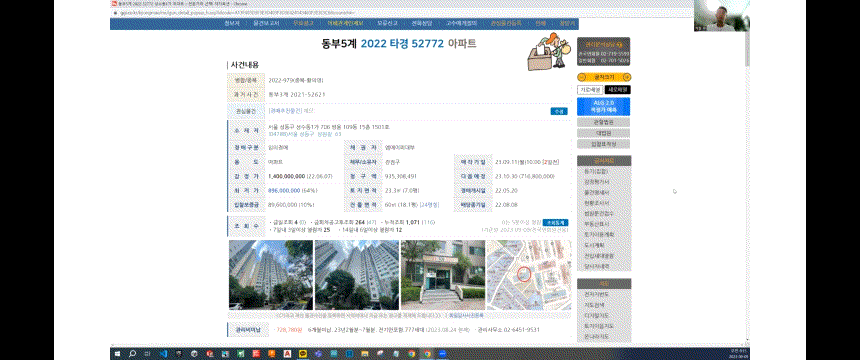Click the taskbar search magnifier icon
860x360 pixels.
[132, 354]
